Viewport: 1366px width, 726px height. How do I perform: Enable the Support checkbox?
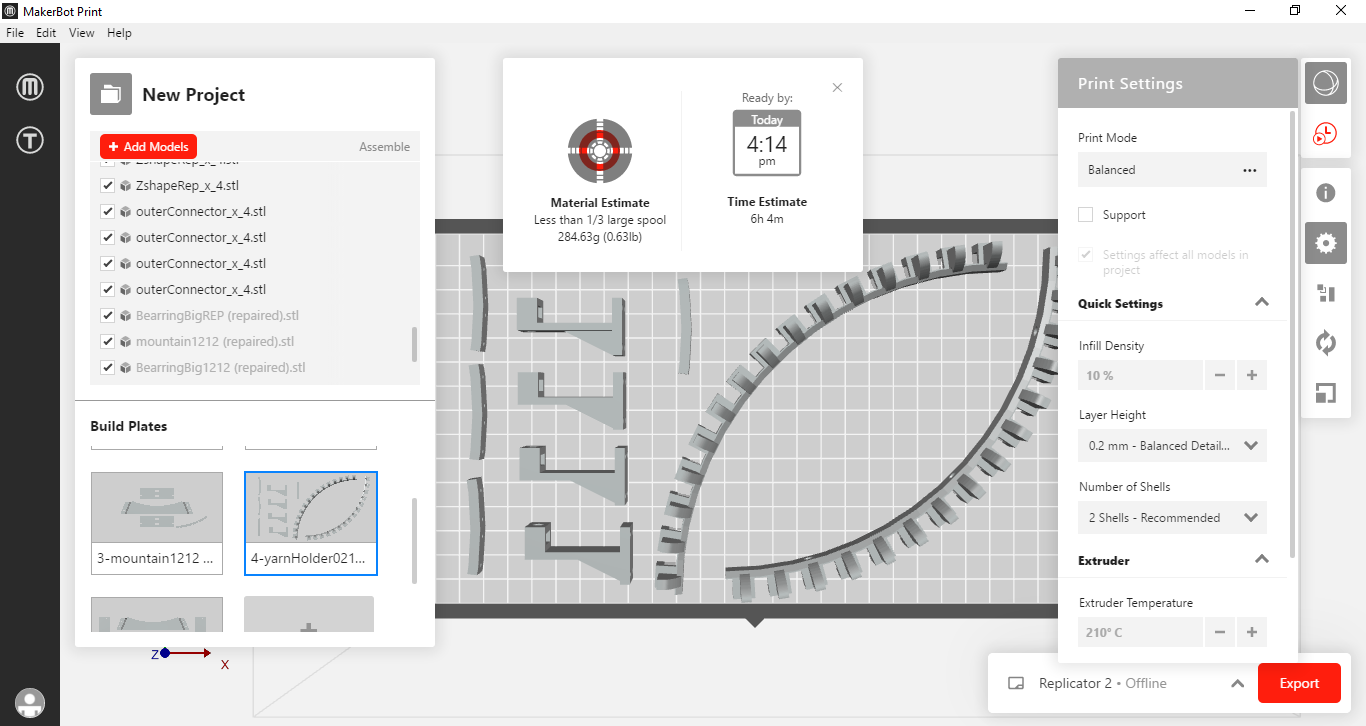1085,215
